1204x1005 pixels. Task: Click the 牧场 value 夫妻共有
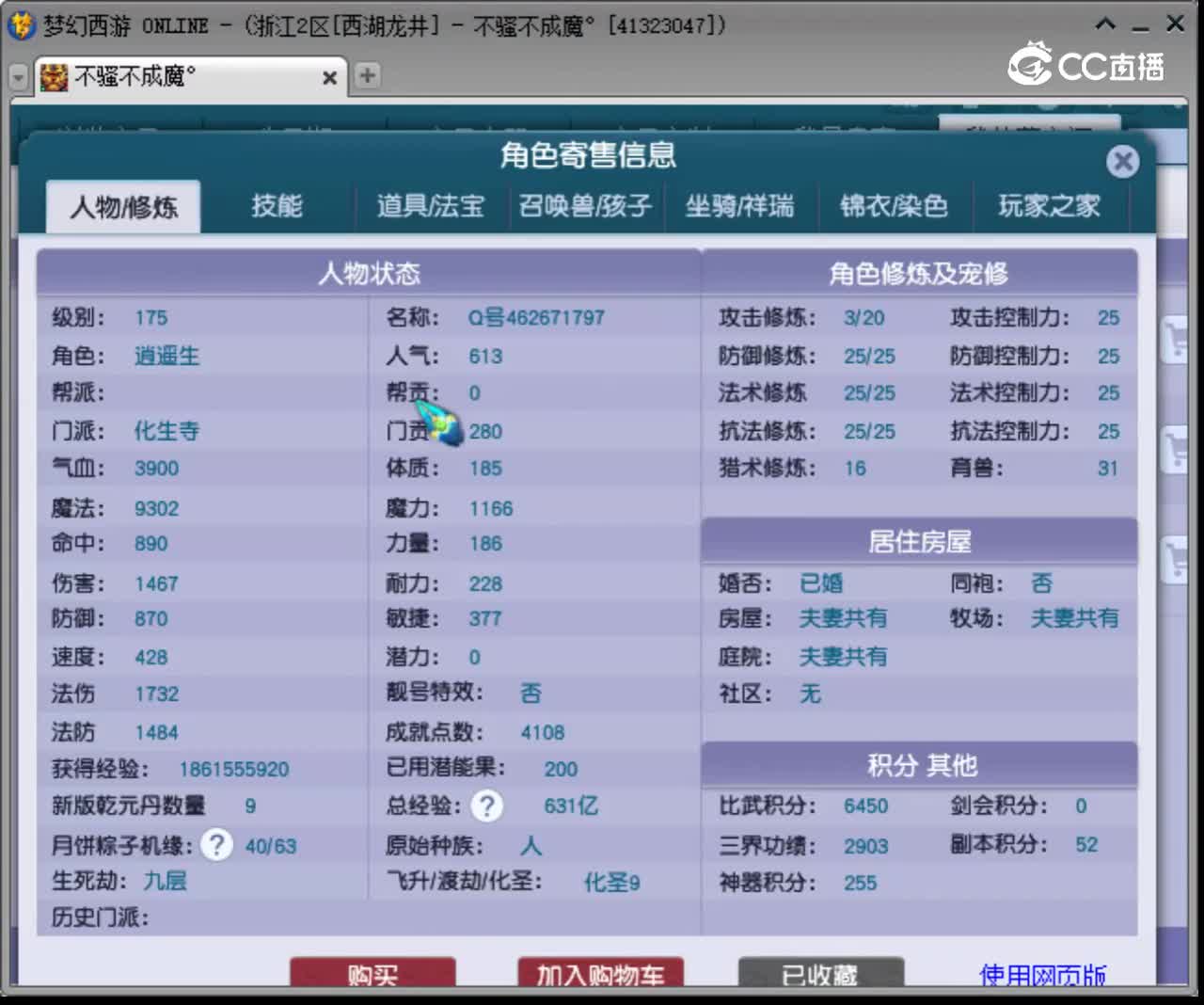point(1074,618)
